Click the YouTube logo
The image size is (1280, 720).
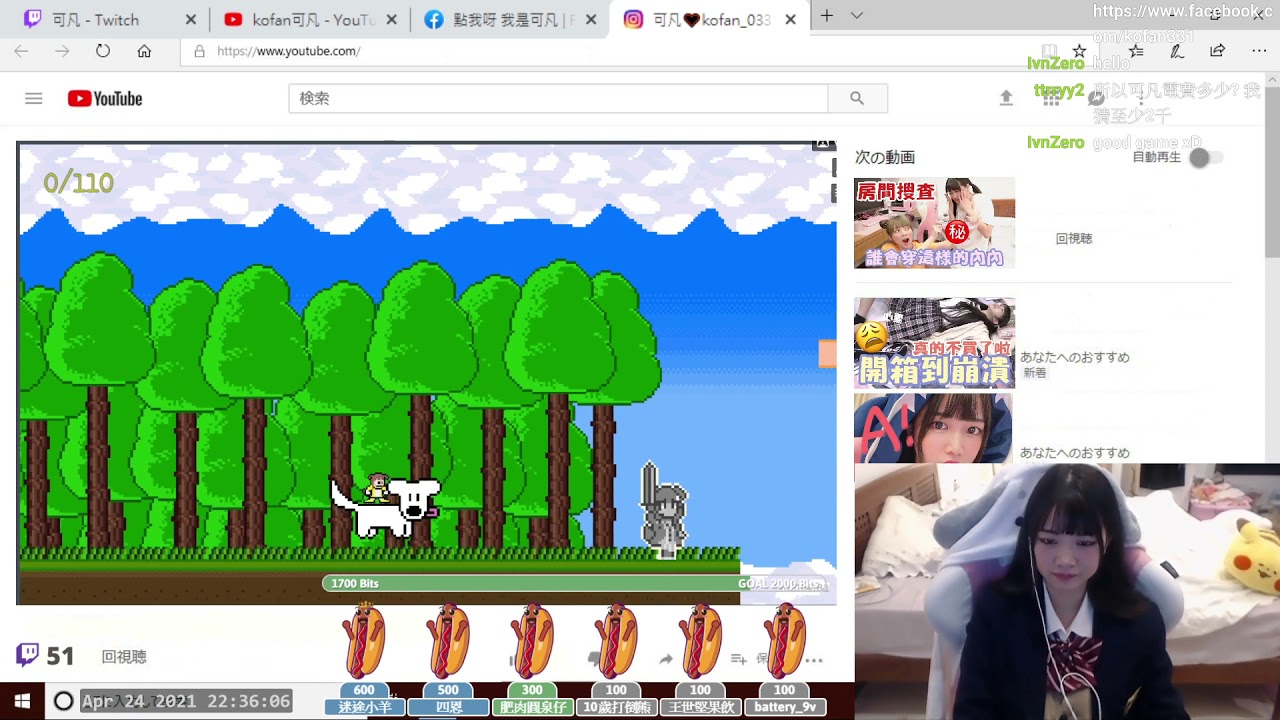[x=105, y=98]
